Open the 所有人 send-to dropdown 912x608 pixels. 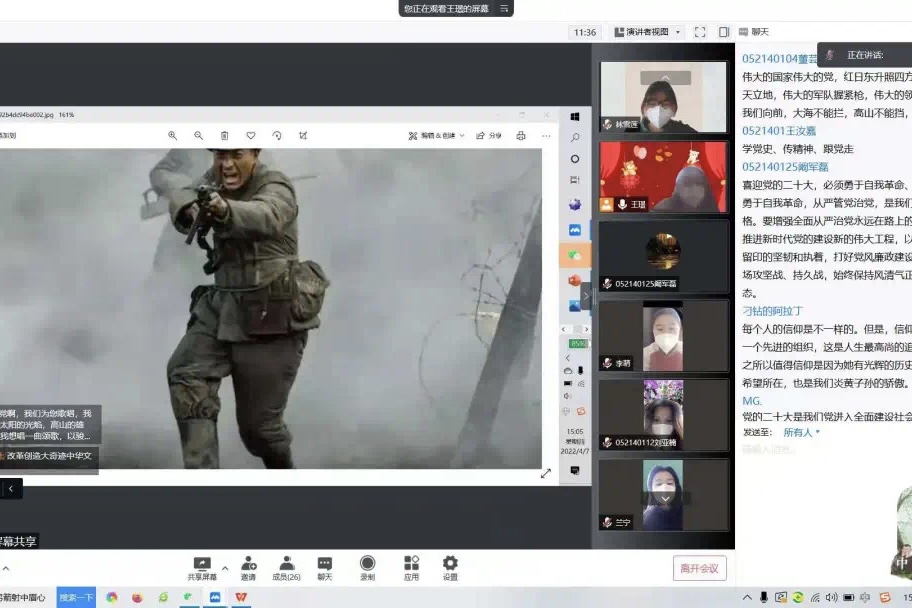[801, 432]
